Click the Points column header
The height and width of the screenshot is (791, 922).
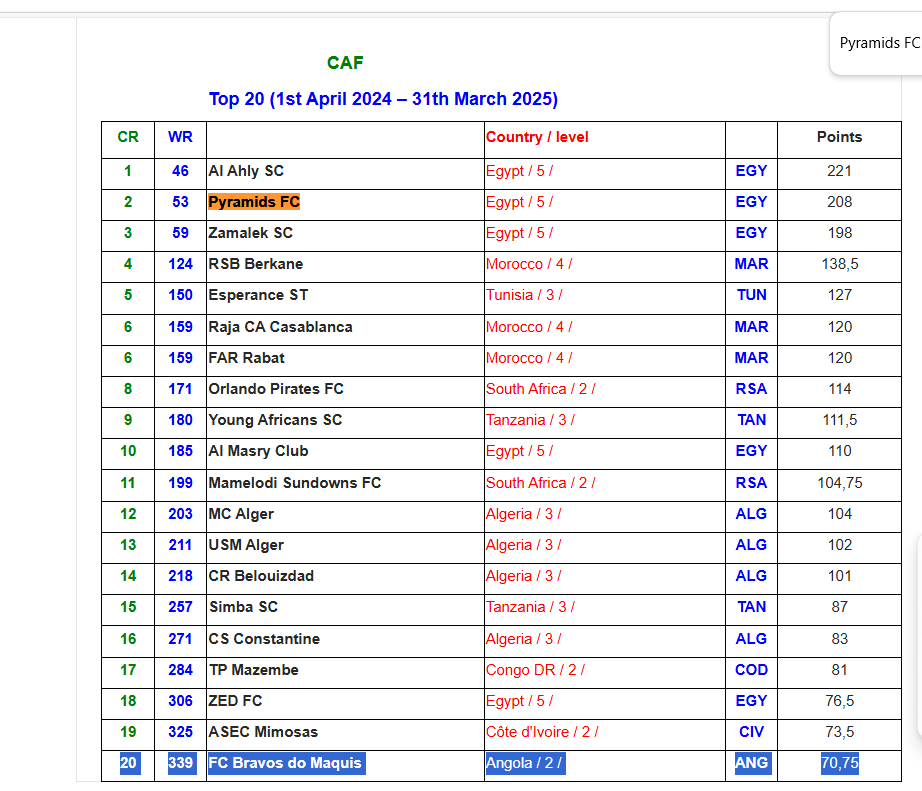pos(839,137)
